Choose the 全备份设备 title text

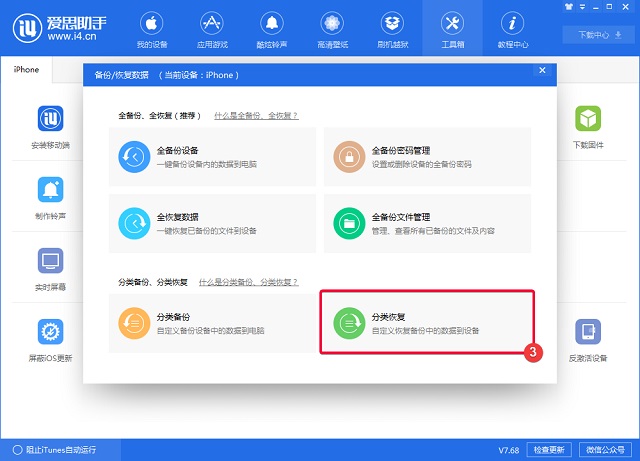click(178, 151)
